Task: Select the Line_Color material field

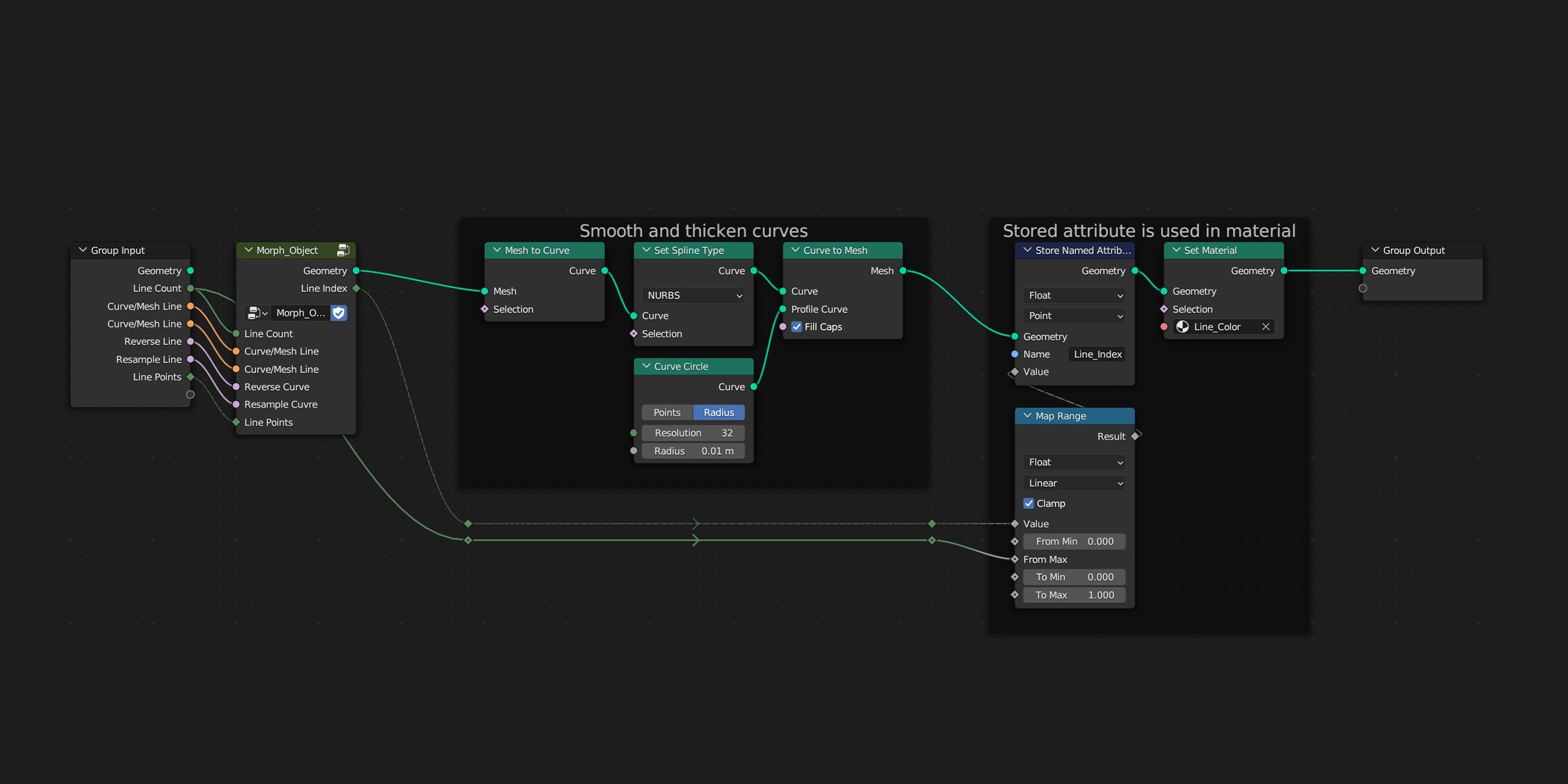Action: (x=1224, y=327)
